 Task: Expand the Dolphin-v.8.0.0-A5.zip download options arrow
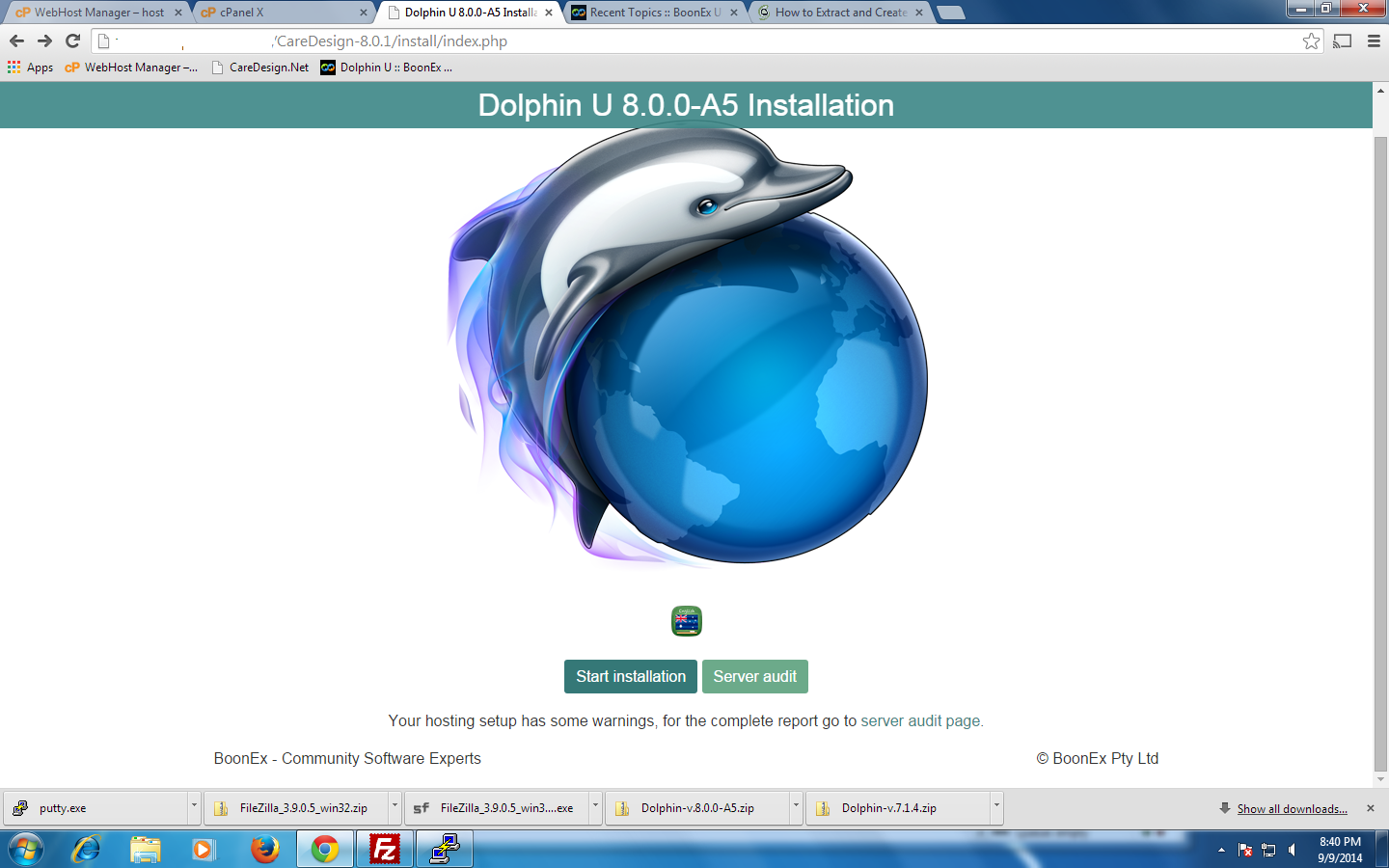(796, 808)
